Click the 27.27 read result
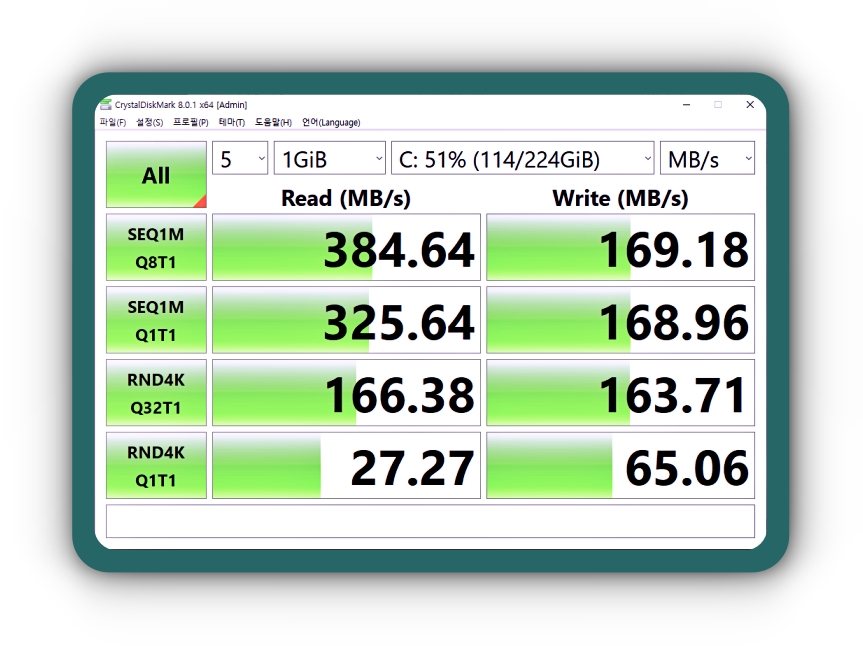This screenshot has width=863, height=646. [346, 466]
